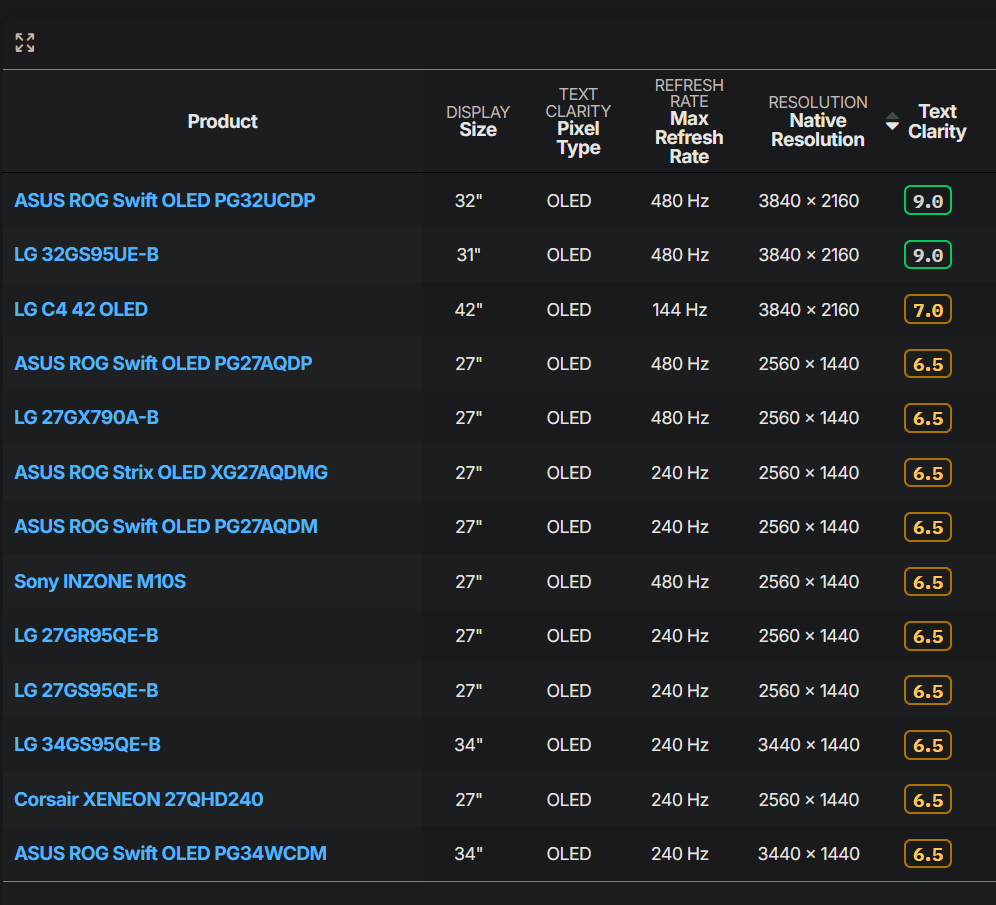Click the 7.0 score badge for LG C4
The width and height of the screenshot is (996, 905).
[x=927, y=309]
